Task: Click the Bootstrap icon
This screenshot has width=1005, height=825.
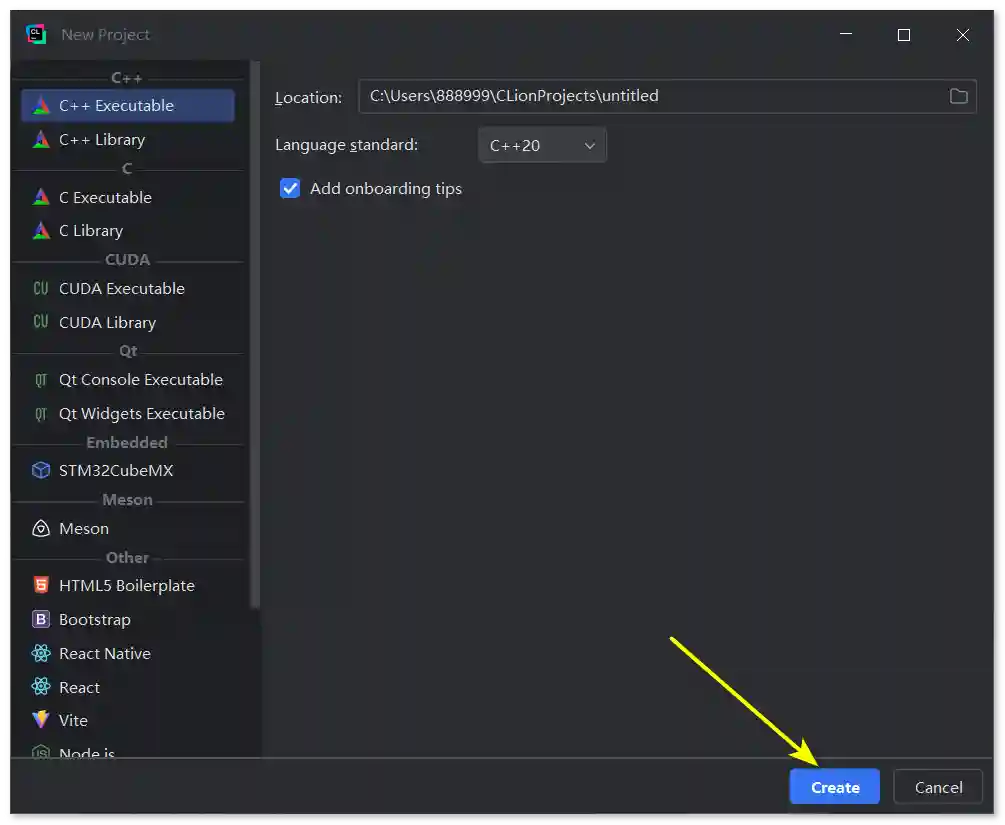Action: point(41,620)
